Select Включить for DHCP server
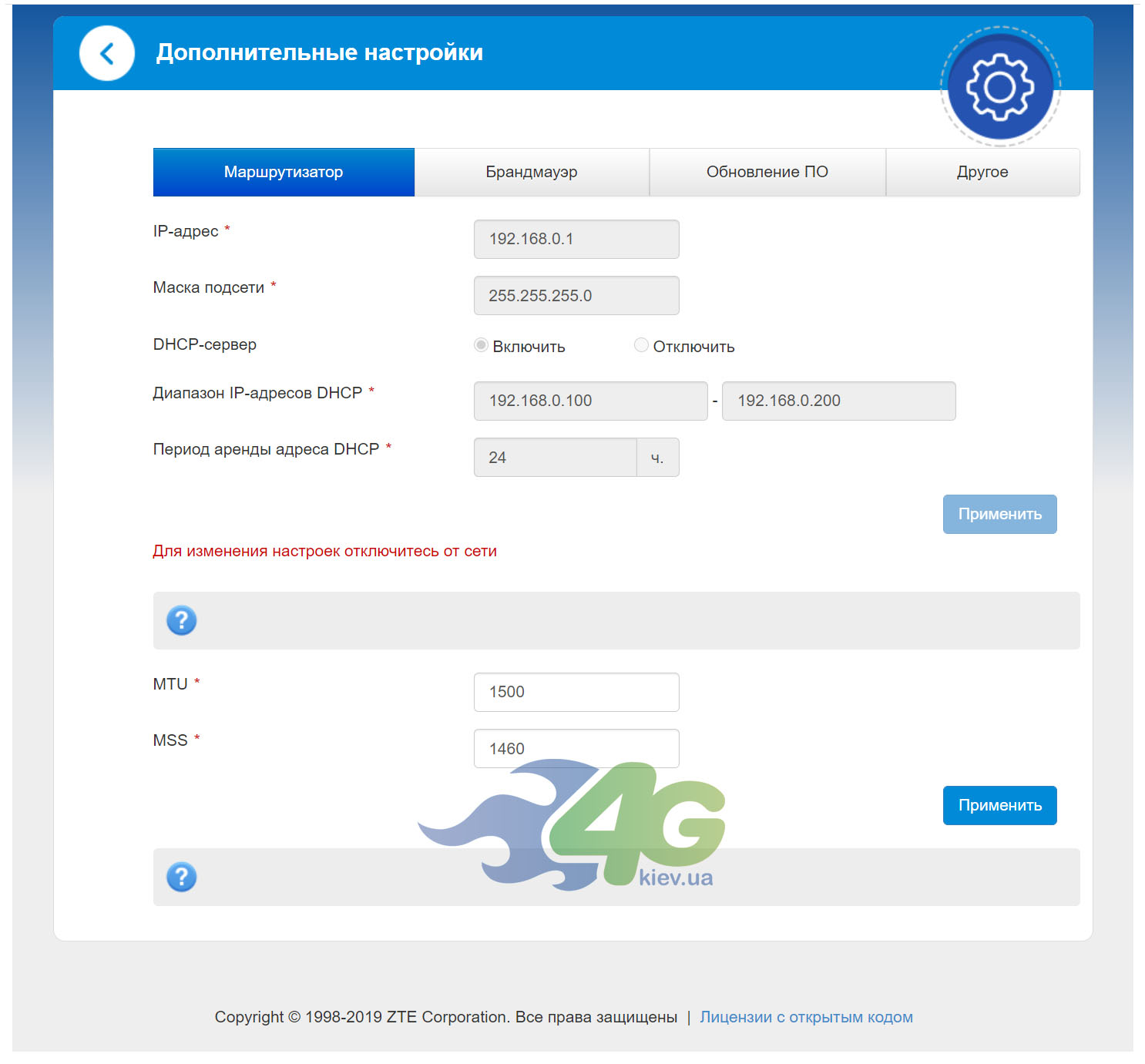The width and height of the screenshot is (1145, 1064). click(482, 345)
